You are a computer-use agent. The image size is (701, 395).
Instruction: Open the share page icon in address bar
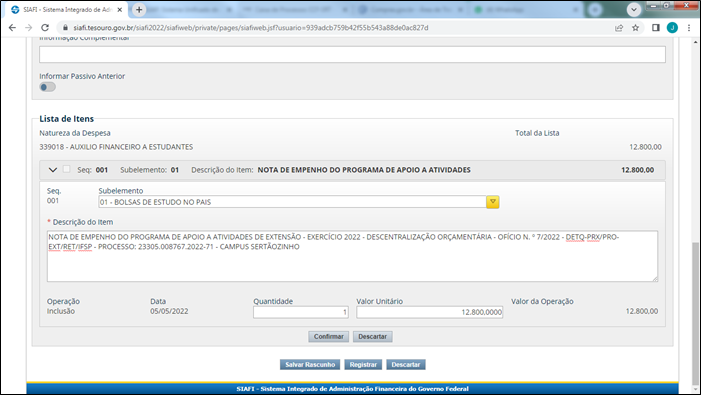619,28
